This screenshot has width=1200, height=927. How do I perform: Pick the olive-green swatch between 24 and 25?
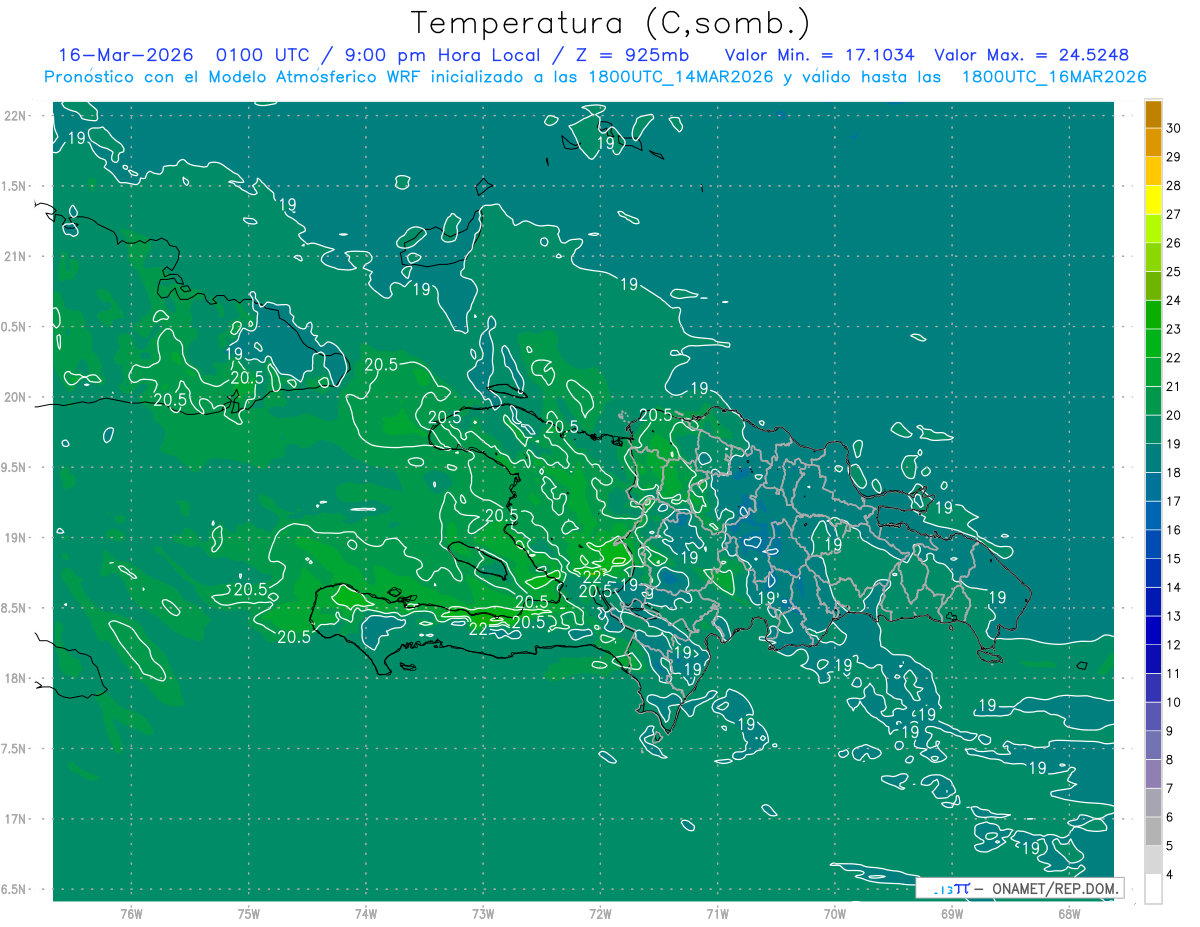pyautogui.click(x=1153, y=286)
